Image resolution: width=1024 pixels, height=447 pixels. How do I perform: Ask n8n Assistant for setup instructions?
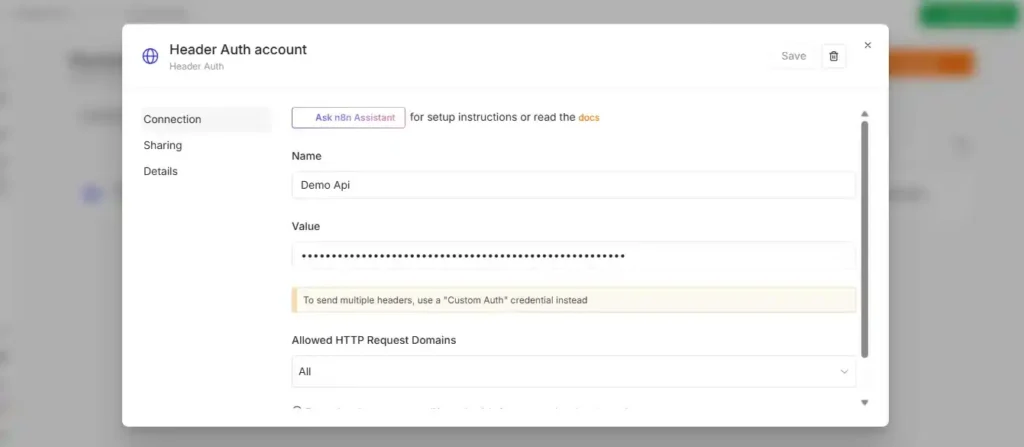tap(348, 118)
